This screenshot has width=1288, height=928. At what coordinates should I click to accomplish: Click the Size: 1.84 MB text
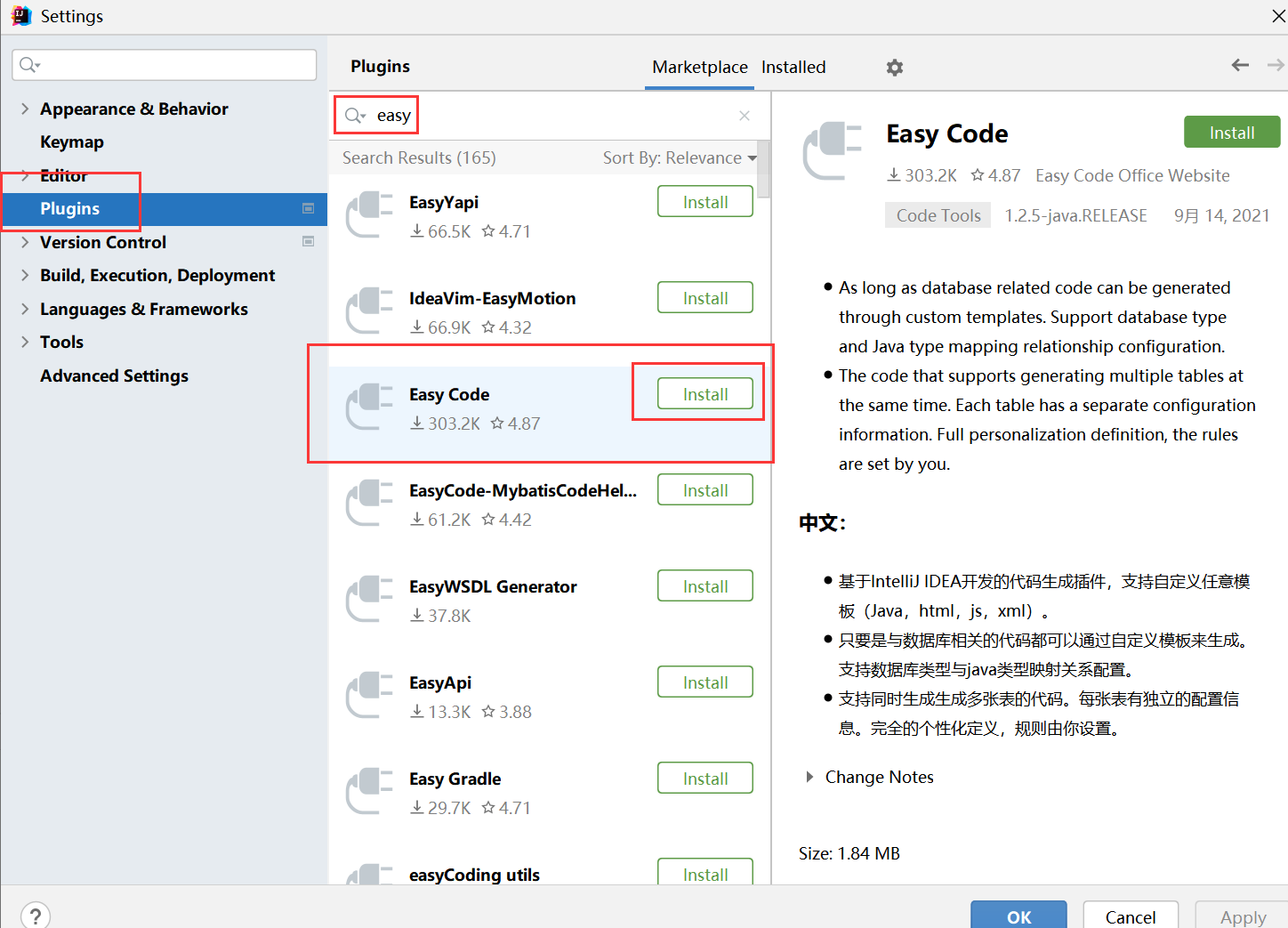pos(849,853)
